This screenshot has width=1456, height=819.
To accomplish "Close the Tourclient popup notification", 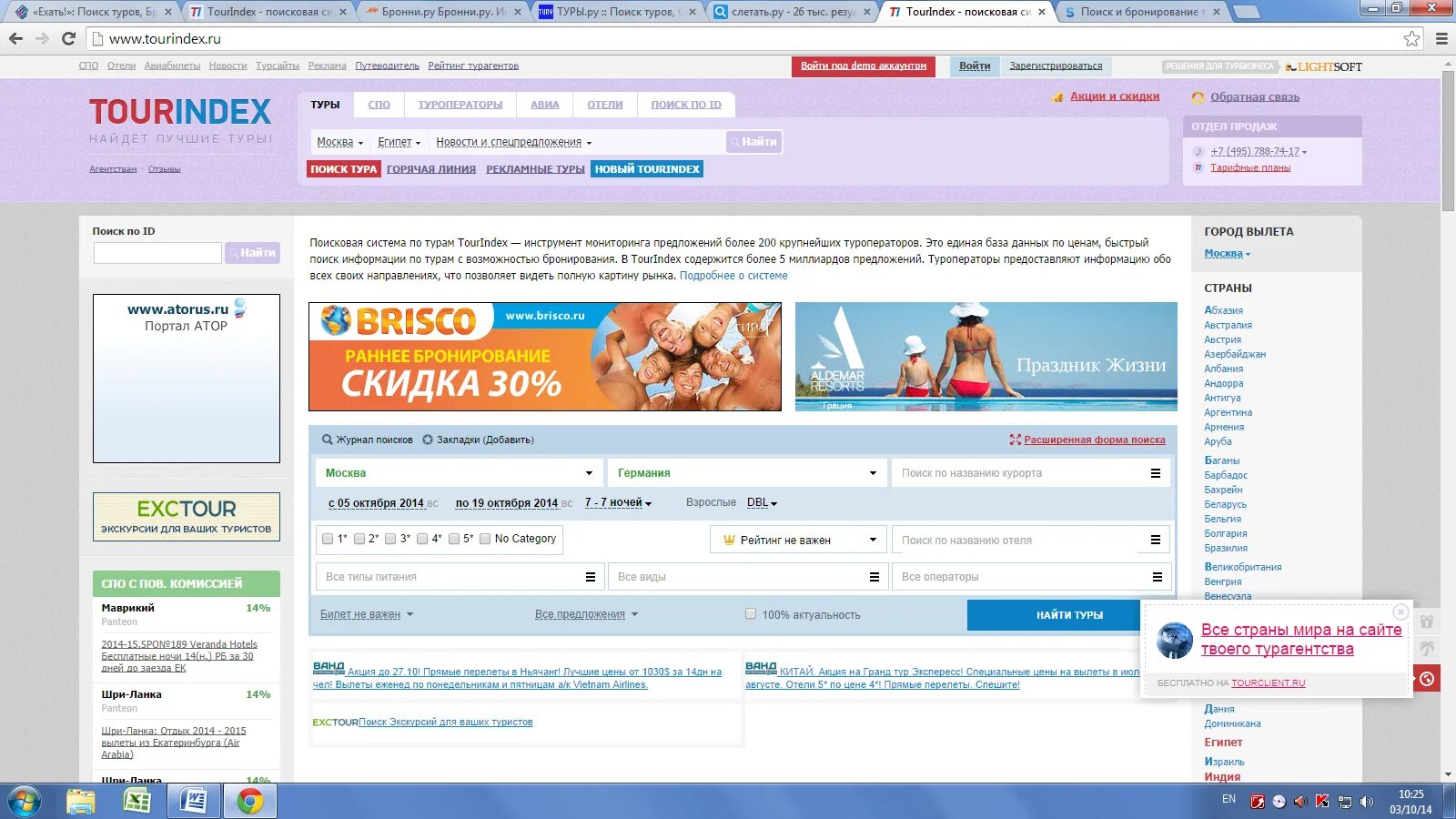I will (x=1400, y=612).
